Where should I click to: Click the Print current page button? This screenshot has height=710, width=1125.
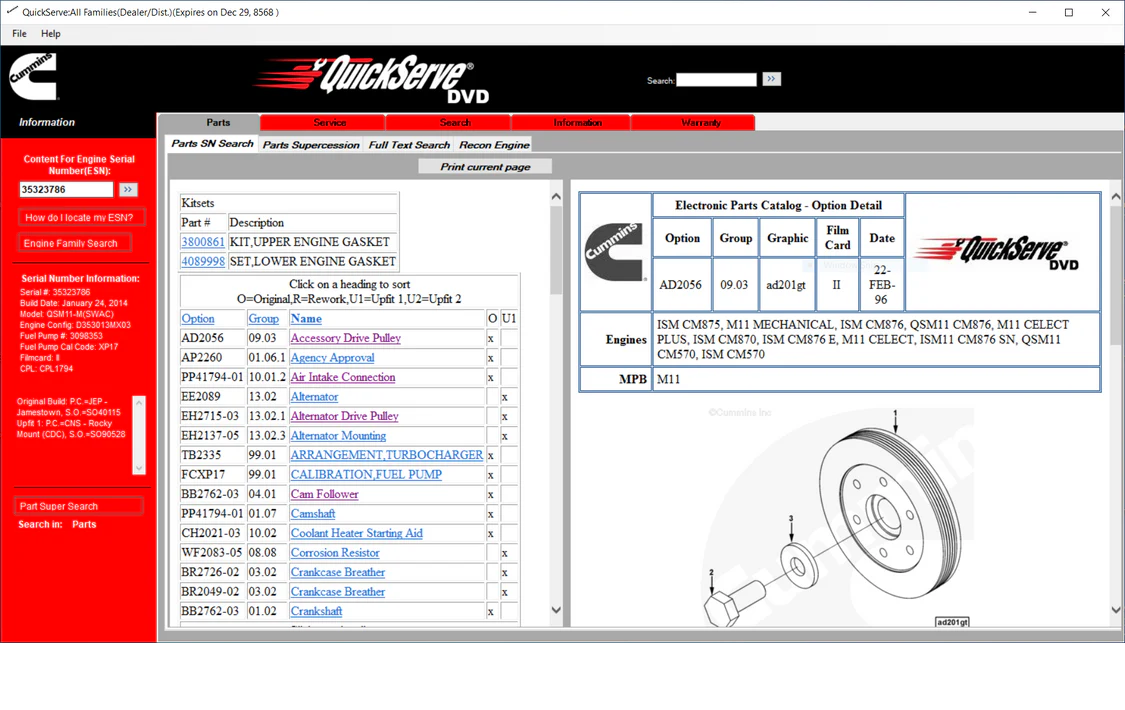point(485,166)
